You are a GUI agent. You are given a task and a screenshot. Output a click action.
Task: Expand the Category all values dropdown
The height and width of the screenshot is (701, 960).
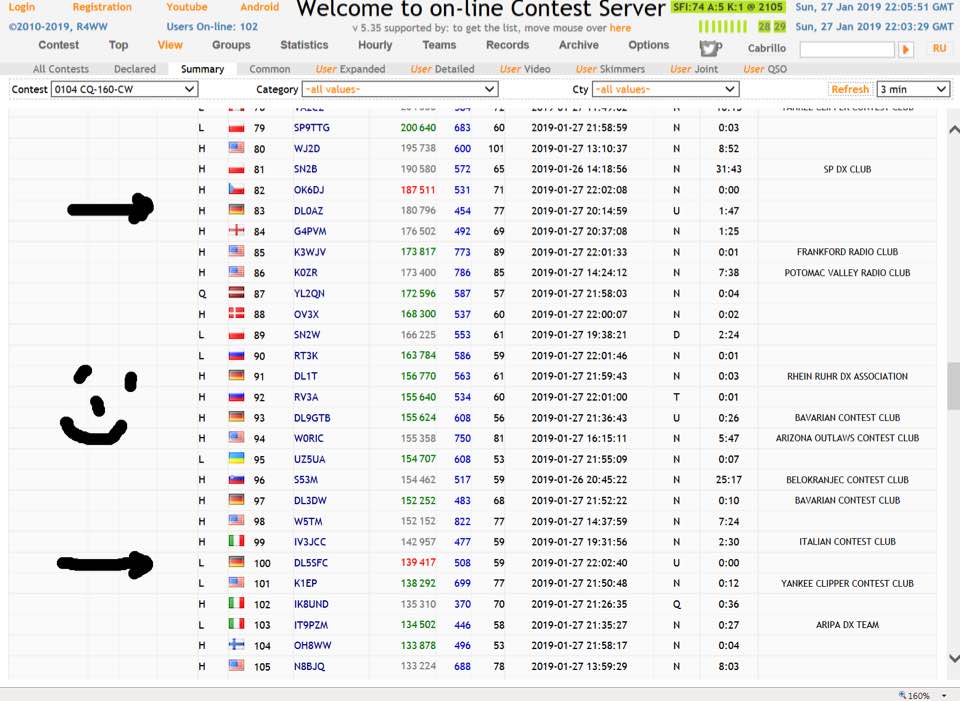click(400, 89)
